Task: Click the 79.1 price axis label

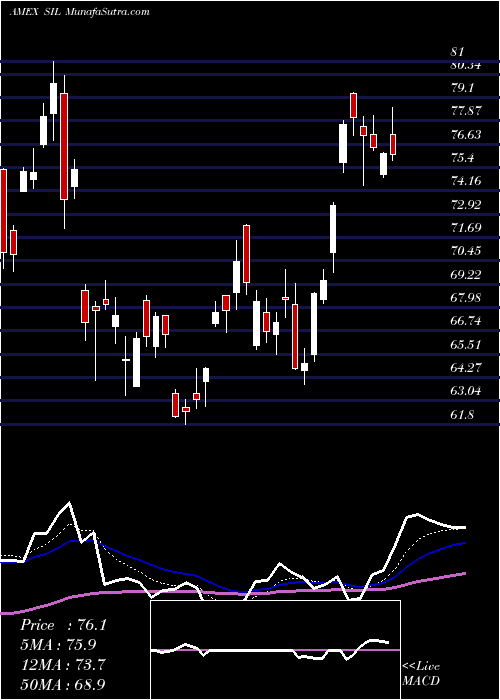Action: click(x=463, y=88)
